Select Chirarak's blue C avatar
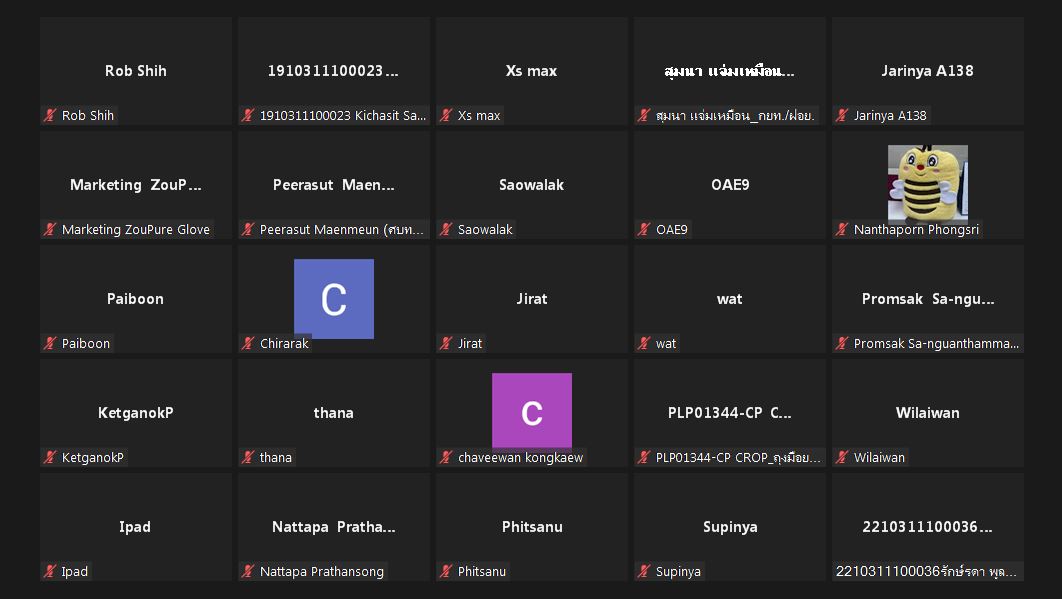1062x599 pixels. (334, 299)
